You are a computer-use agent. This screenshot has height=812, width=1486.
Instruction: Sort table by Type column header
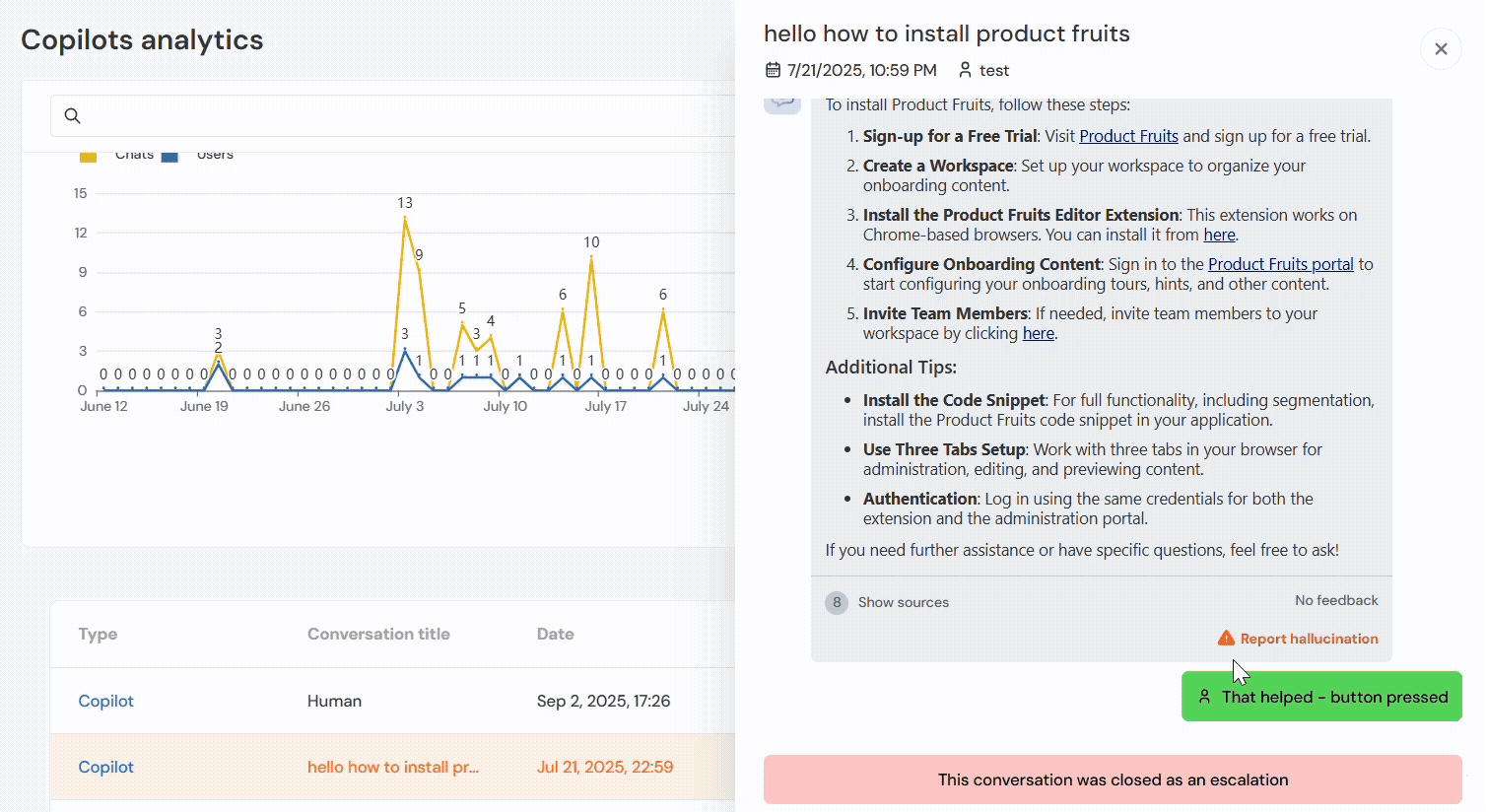point(98,634)
